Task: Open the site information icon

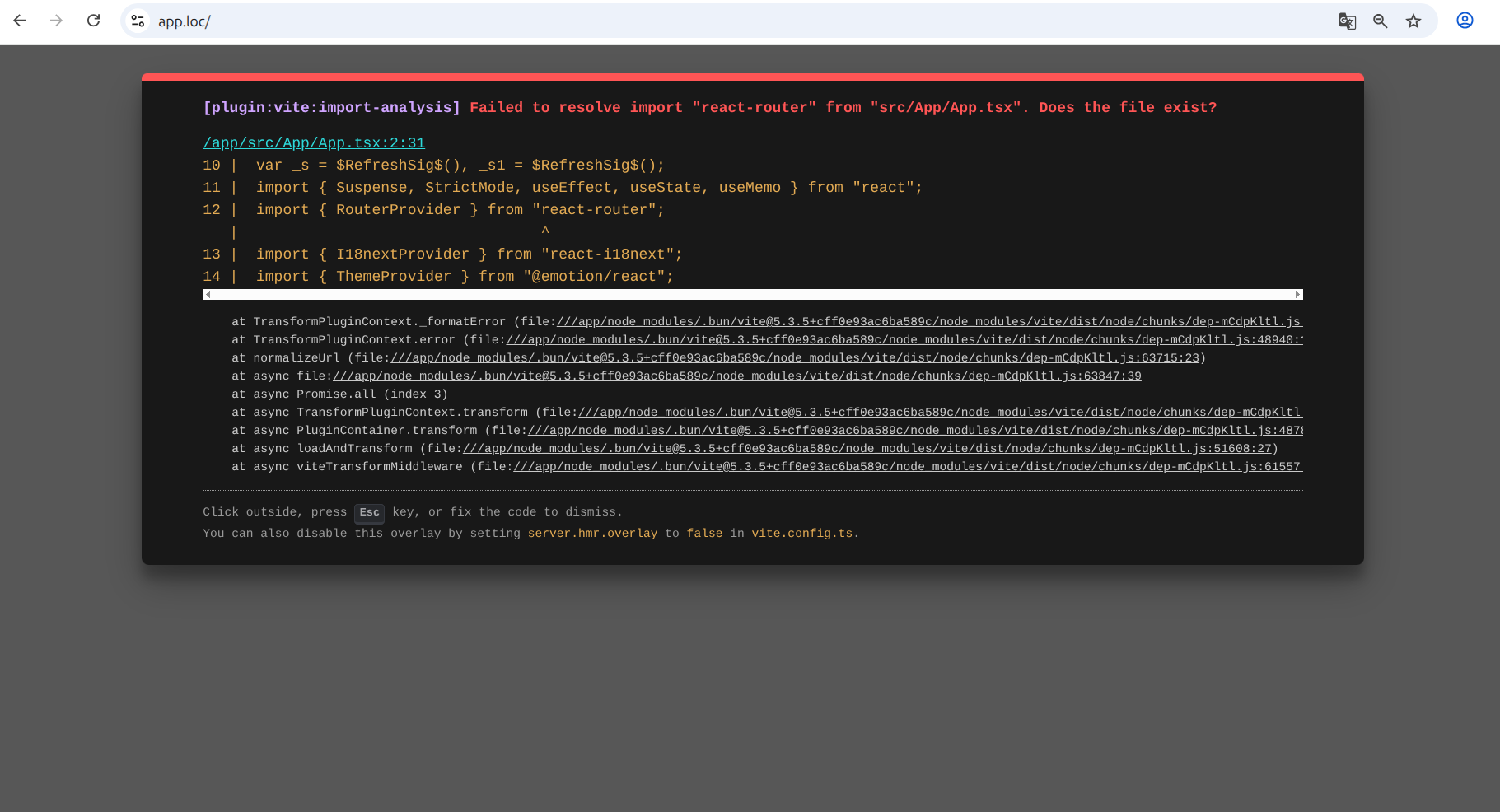Action: tap(138, 21)
